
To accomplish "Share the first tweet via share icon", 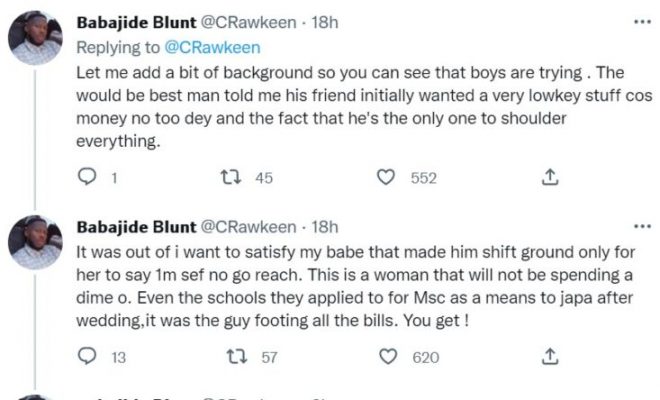I will (x=548, y=177).
